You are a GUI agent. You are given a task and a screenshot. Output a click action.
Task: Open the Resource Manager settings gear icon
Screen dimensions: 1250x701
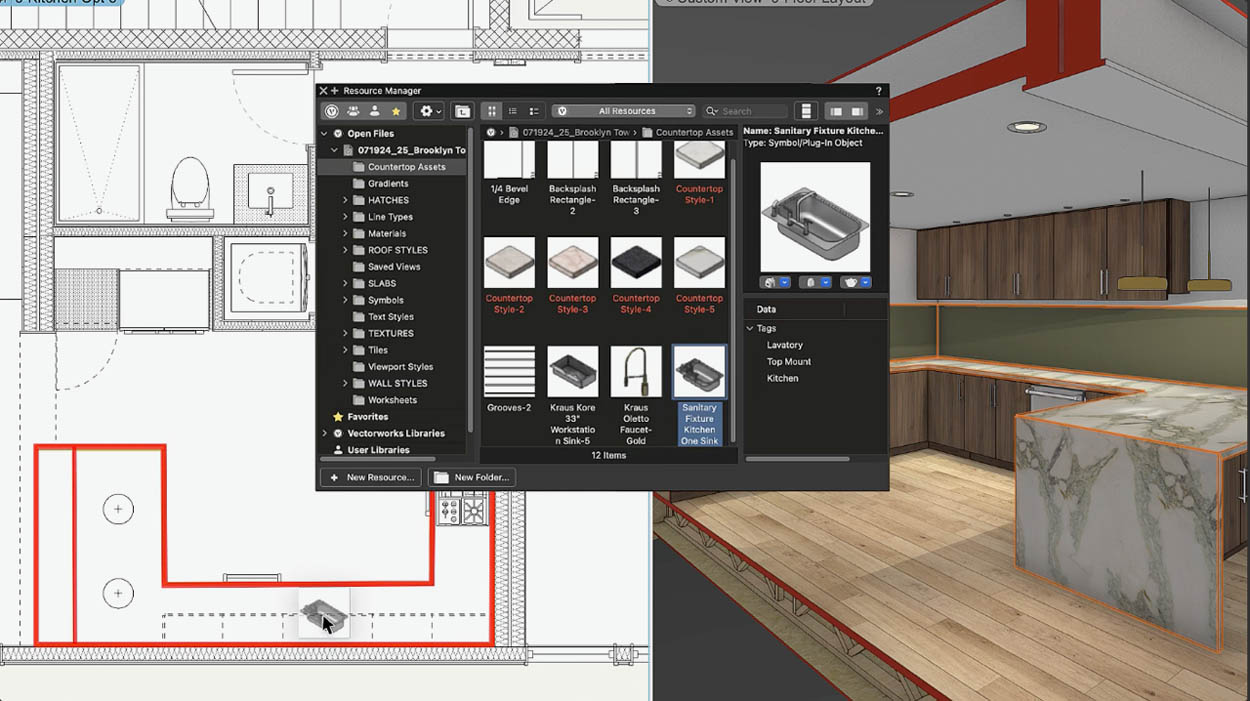pyautogui.click(x=427, y=110)
